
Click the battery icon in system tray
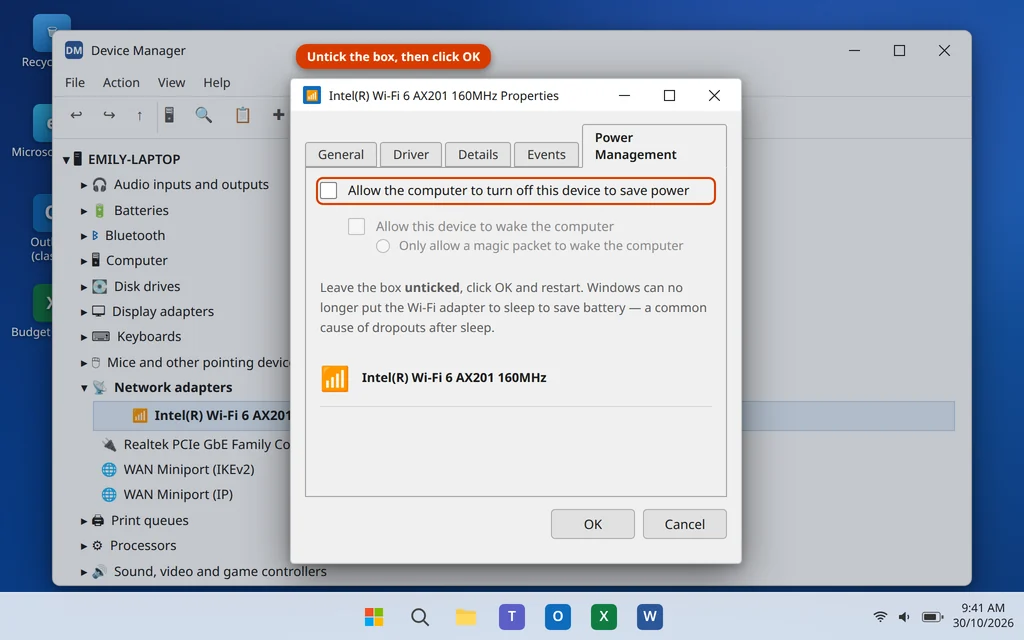(933, 616)
